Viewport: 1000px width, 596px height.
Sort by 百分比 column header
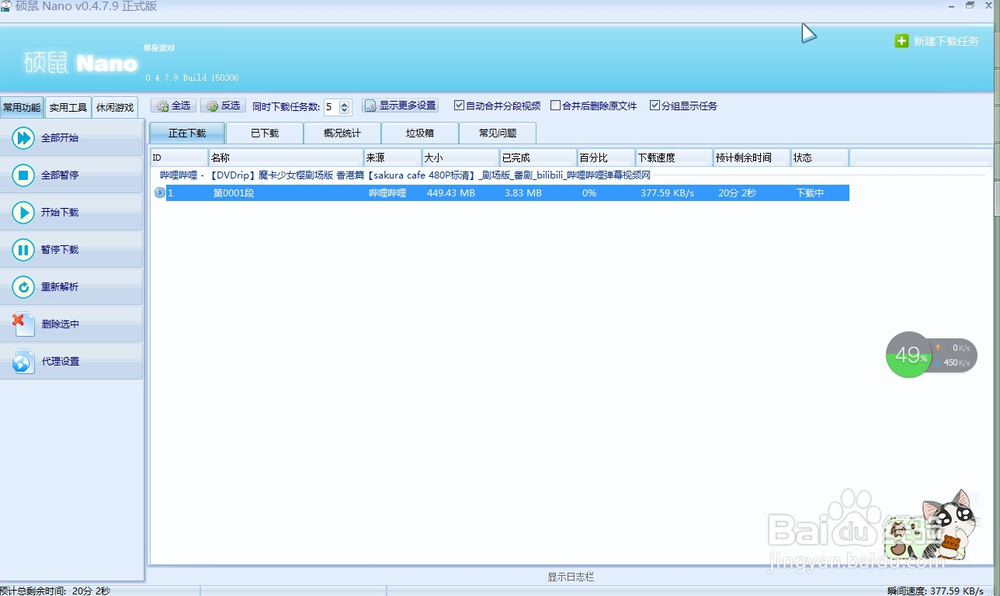606,157
